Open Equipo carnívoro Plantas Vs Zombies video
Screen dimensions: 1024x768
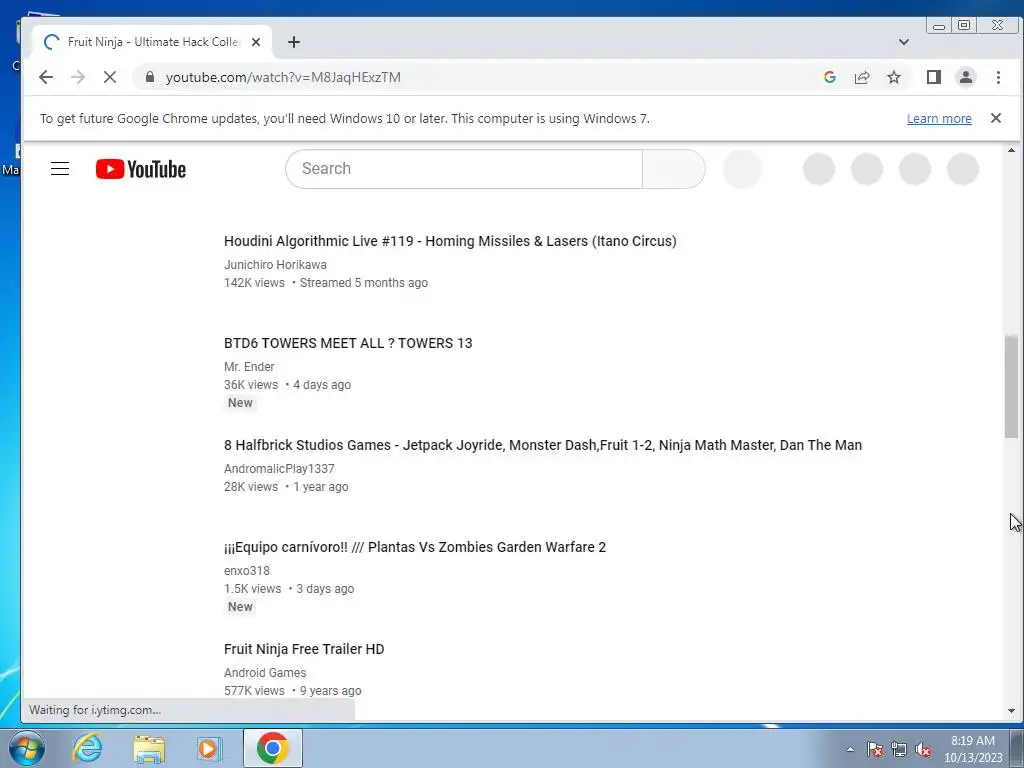415,547
